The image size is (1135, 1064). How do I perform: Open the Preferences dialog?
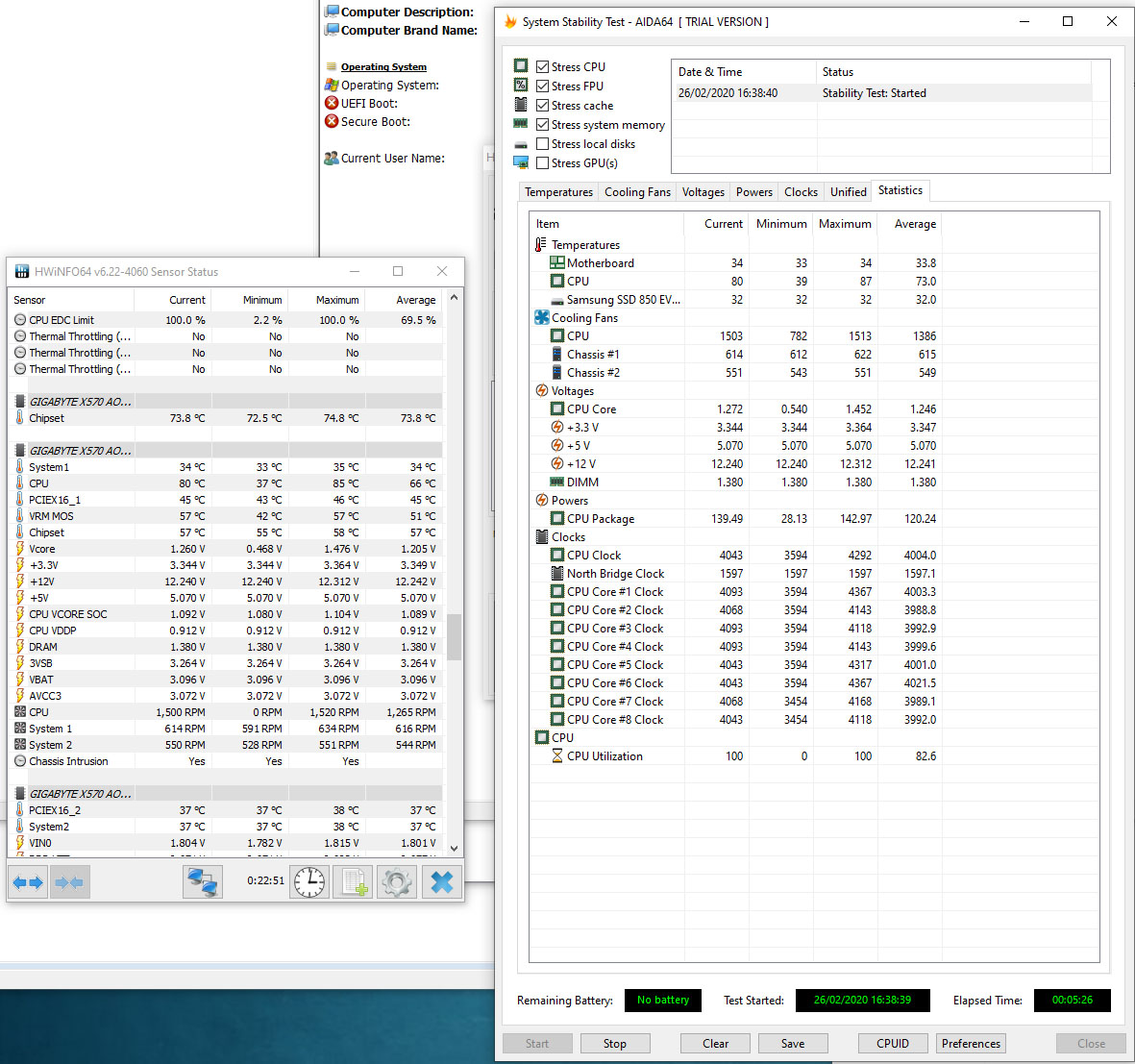point(971,1043)
